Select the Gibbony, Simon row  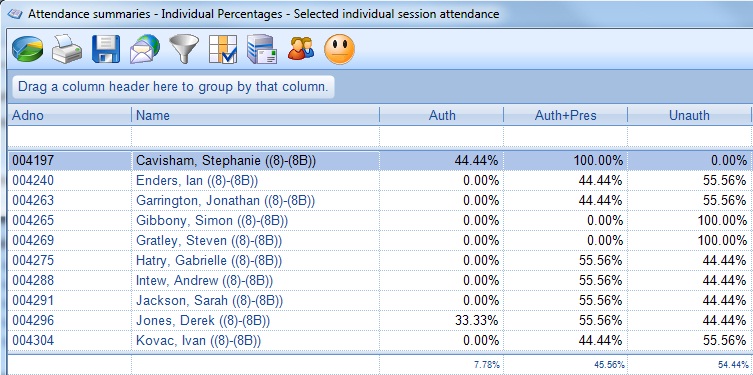point(380,220)
